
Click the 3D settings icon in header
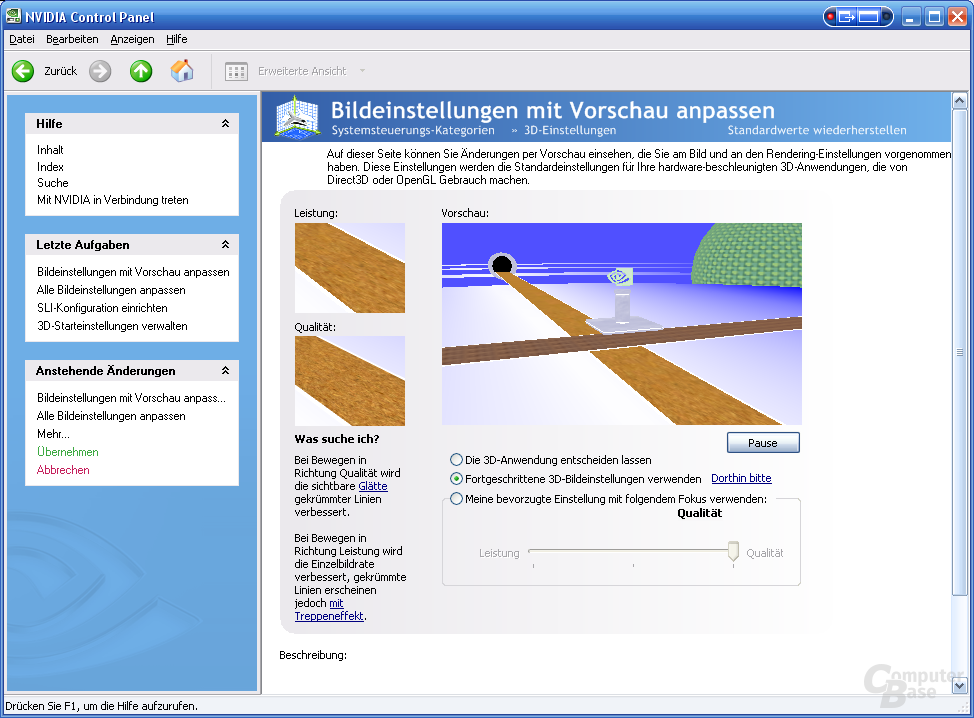(298, 116)
